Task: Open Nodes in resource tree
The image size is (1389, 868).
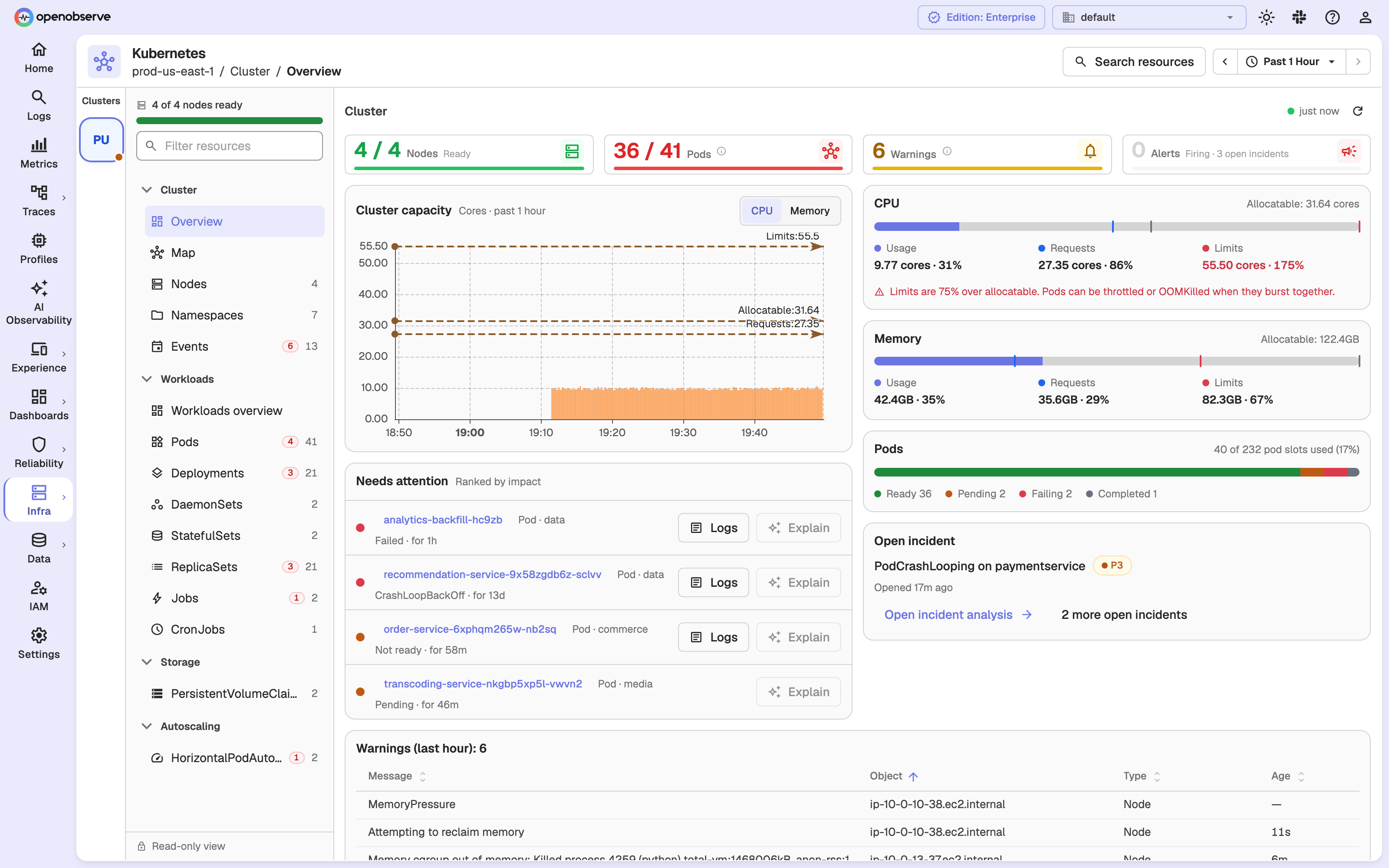Action: (x=234, y=283)
